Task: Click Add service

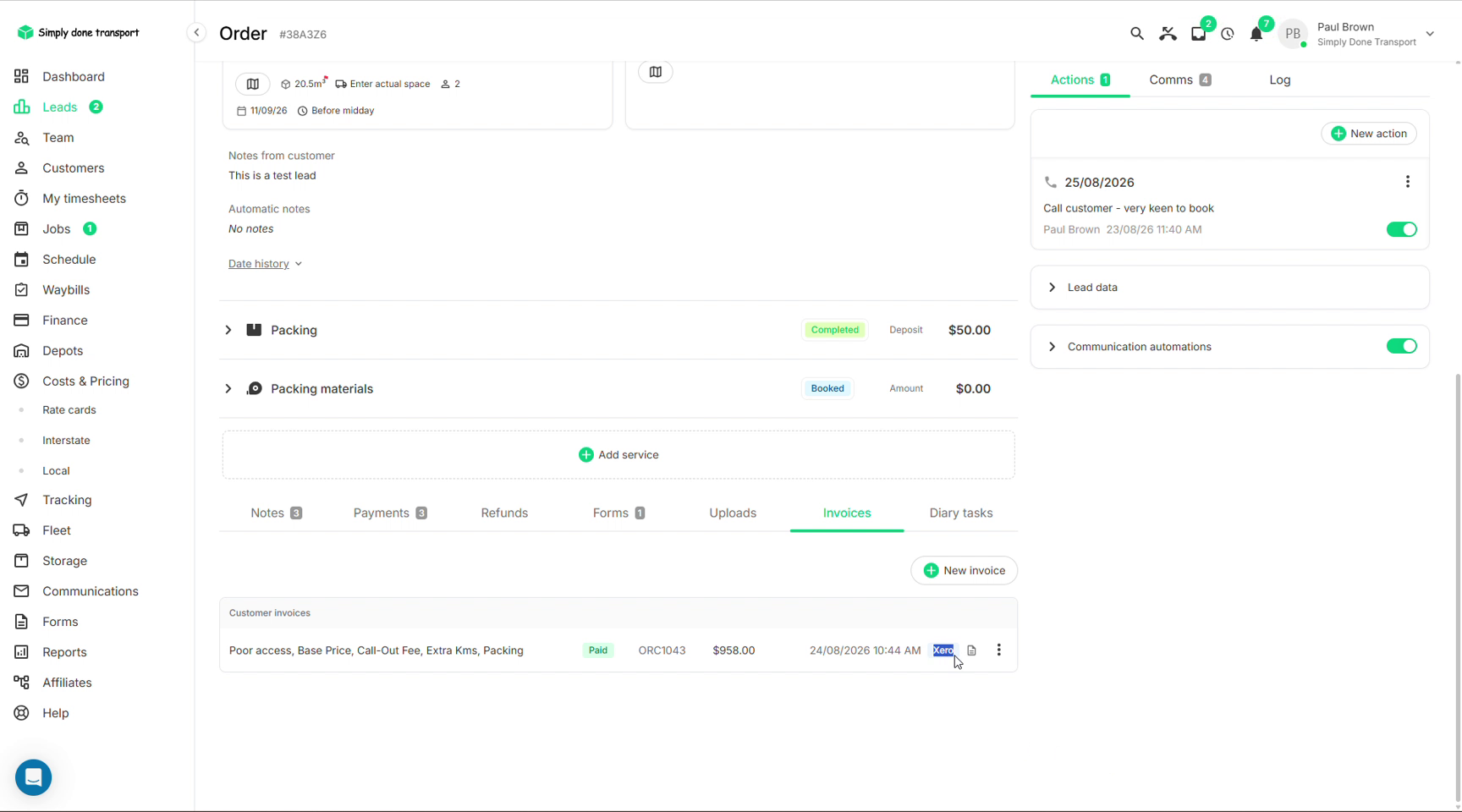Action: coord(618,455)
